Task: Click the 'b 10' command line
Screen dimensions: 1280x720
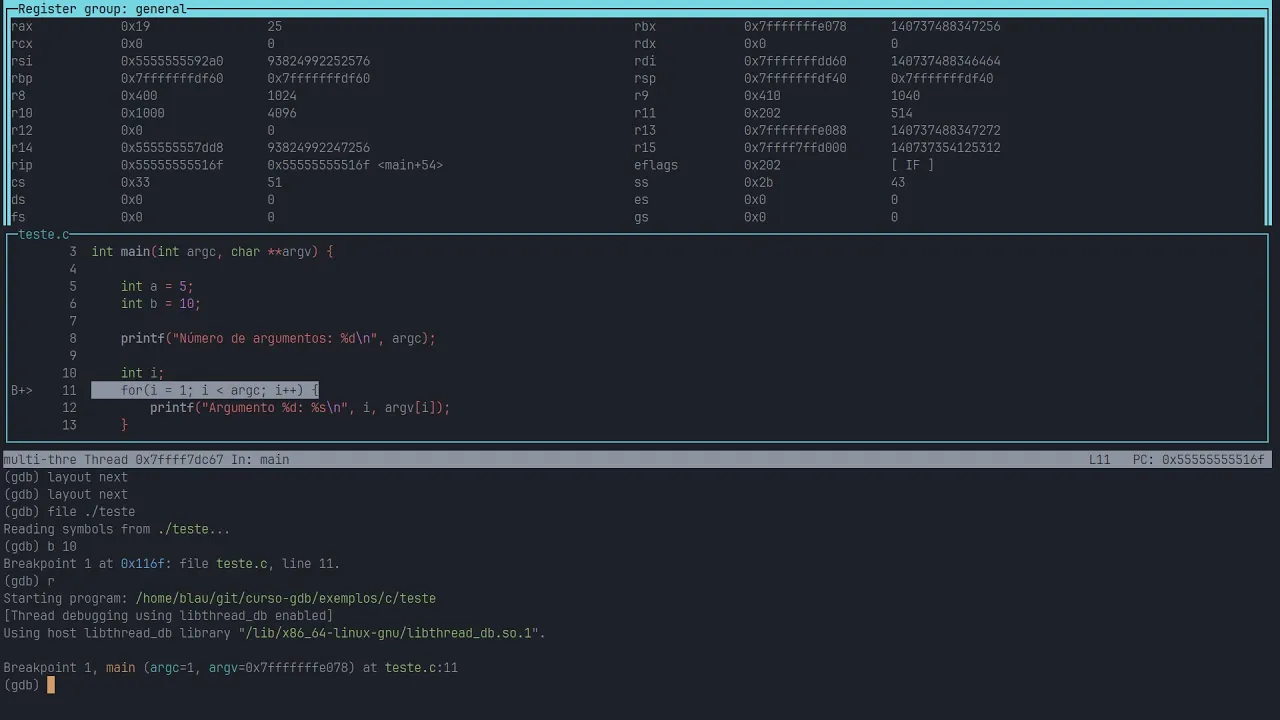Action: (x=40, y=547)
